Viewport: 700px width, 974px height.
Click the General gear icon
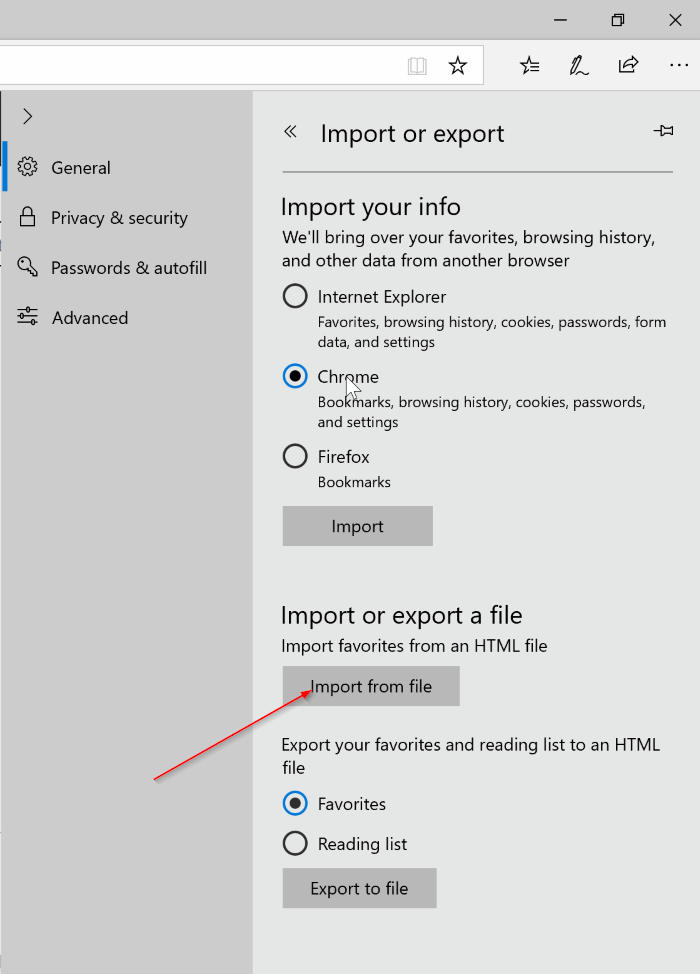tap(27, 166)
